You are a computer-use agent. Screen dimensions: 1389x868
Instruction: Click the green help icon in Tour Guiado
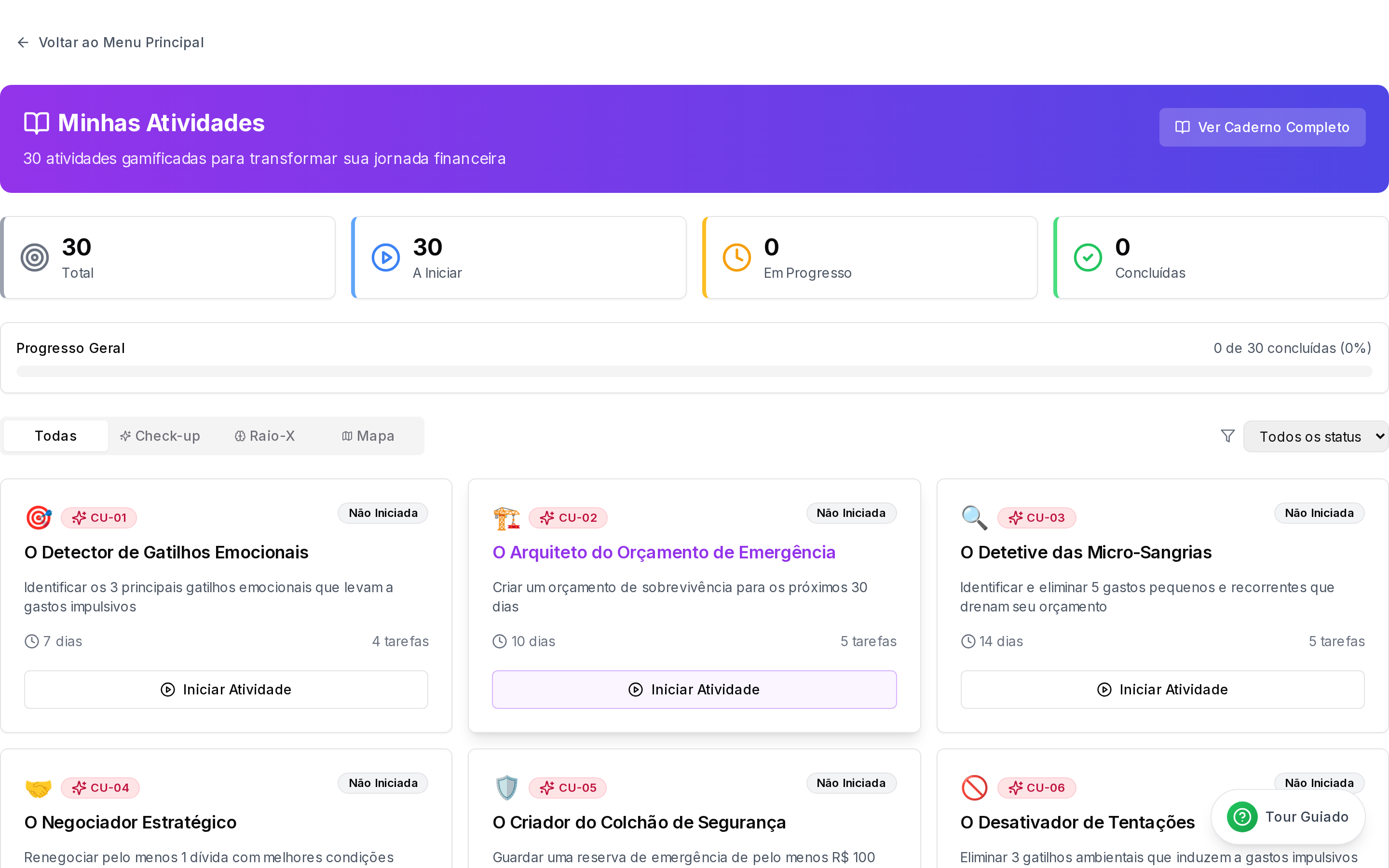pyautogui.click(x=1242, y=816)
